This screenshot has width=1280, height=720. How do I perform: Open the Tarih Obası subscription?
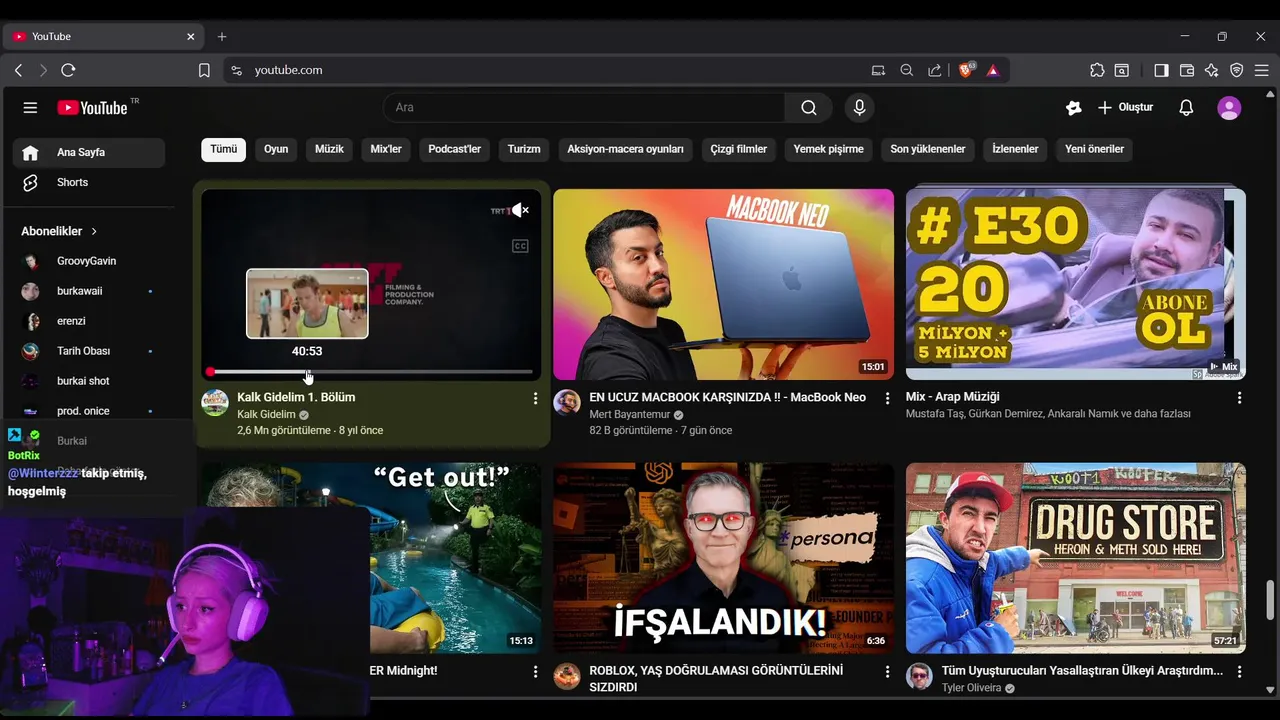point(89,351)
